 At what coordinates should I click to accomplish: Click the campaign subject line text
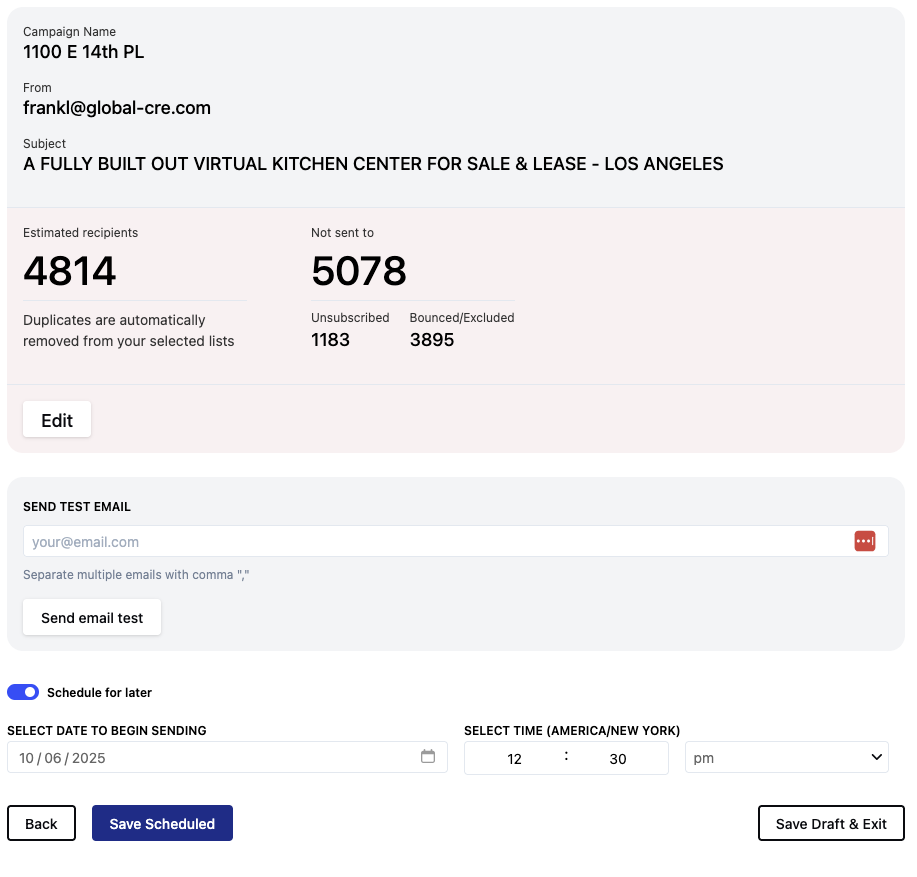pyautogui.click(x=373, y=164)
